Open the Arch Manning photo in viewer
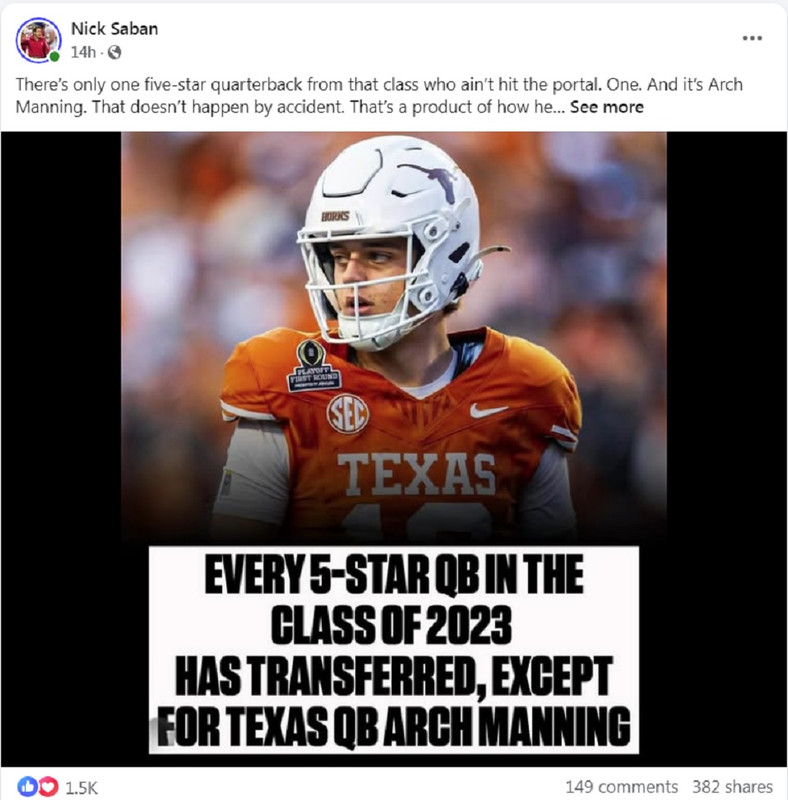The width and height of the screenshot is (788, 800). point(393,337)
